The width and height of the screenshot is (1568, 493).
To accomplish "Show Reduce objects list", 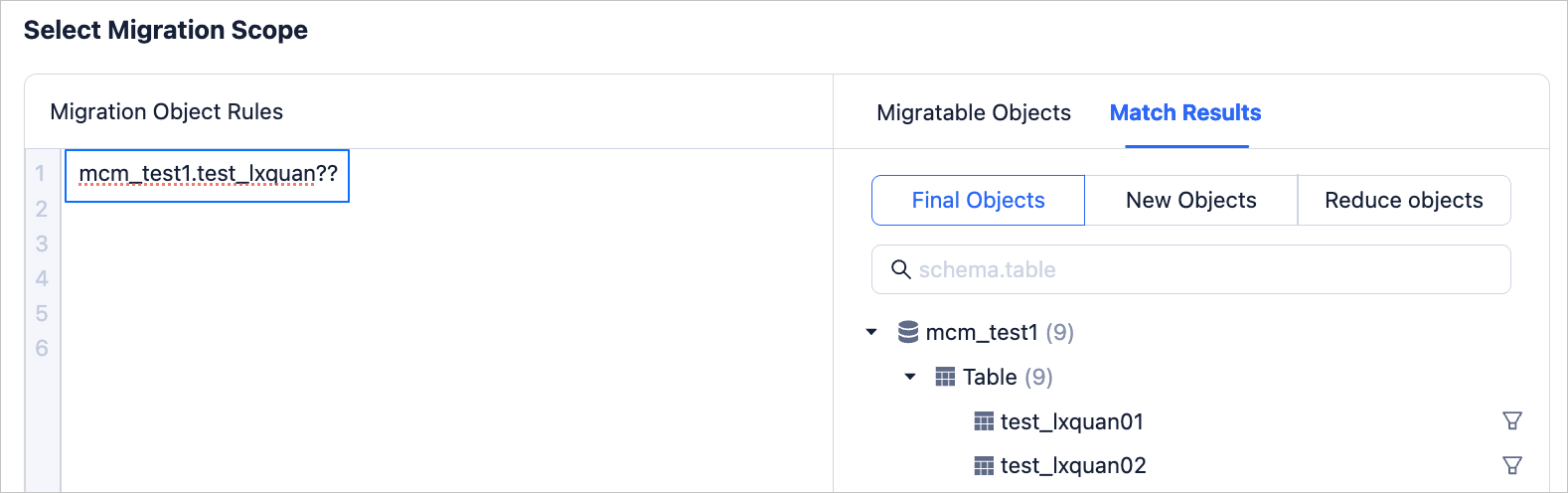I will (x=1403, y=201).
